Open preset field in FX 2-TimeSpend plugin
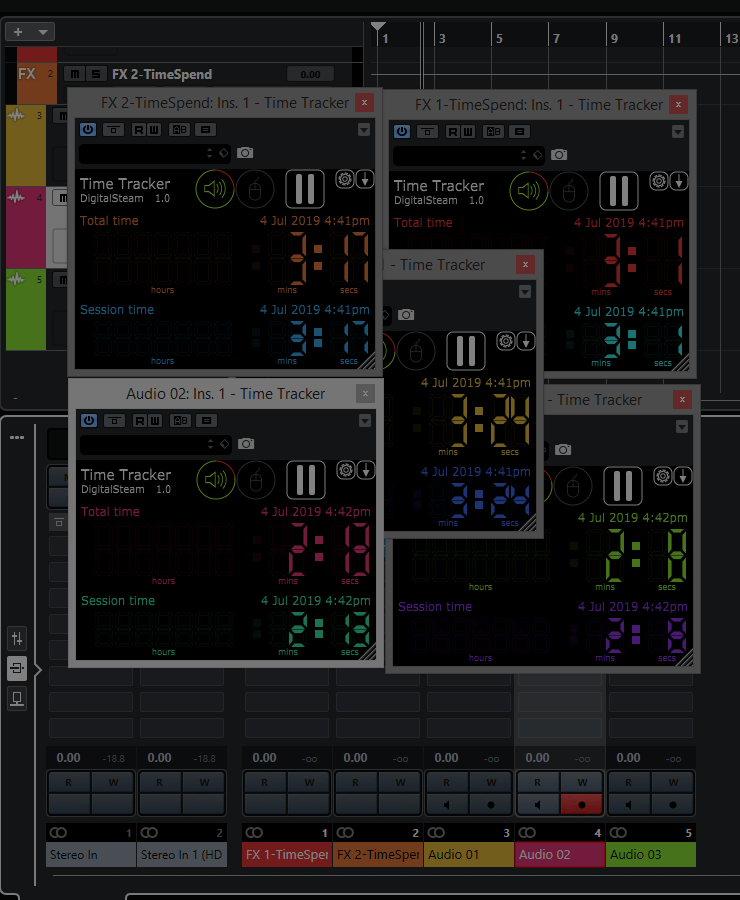 click(x=155, y=153)
